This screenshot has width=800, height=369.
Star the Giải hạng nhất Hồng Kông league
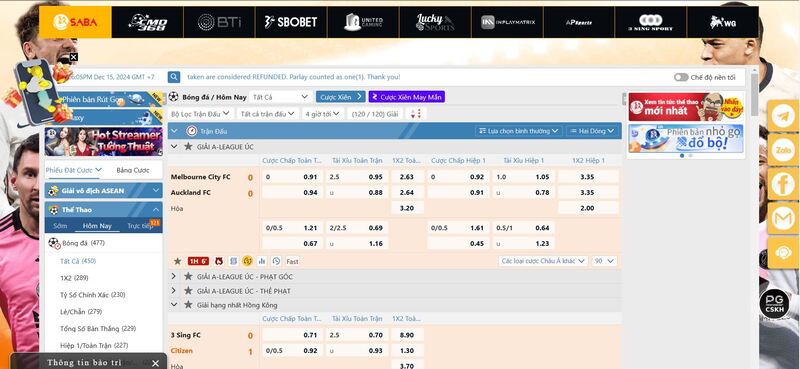[x=188, y=305]
